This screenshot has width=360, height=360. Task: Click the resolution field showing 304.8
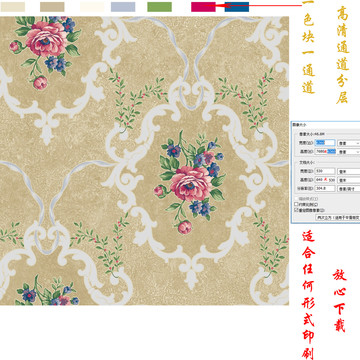pyautogui.click(x=325, y=188)
